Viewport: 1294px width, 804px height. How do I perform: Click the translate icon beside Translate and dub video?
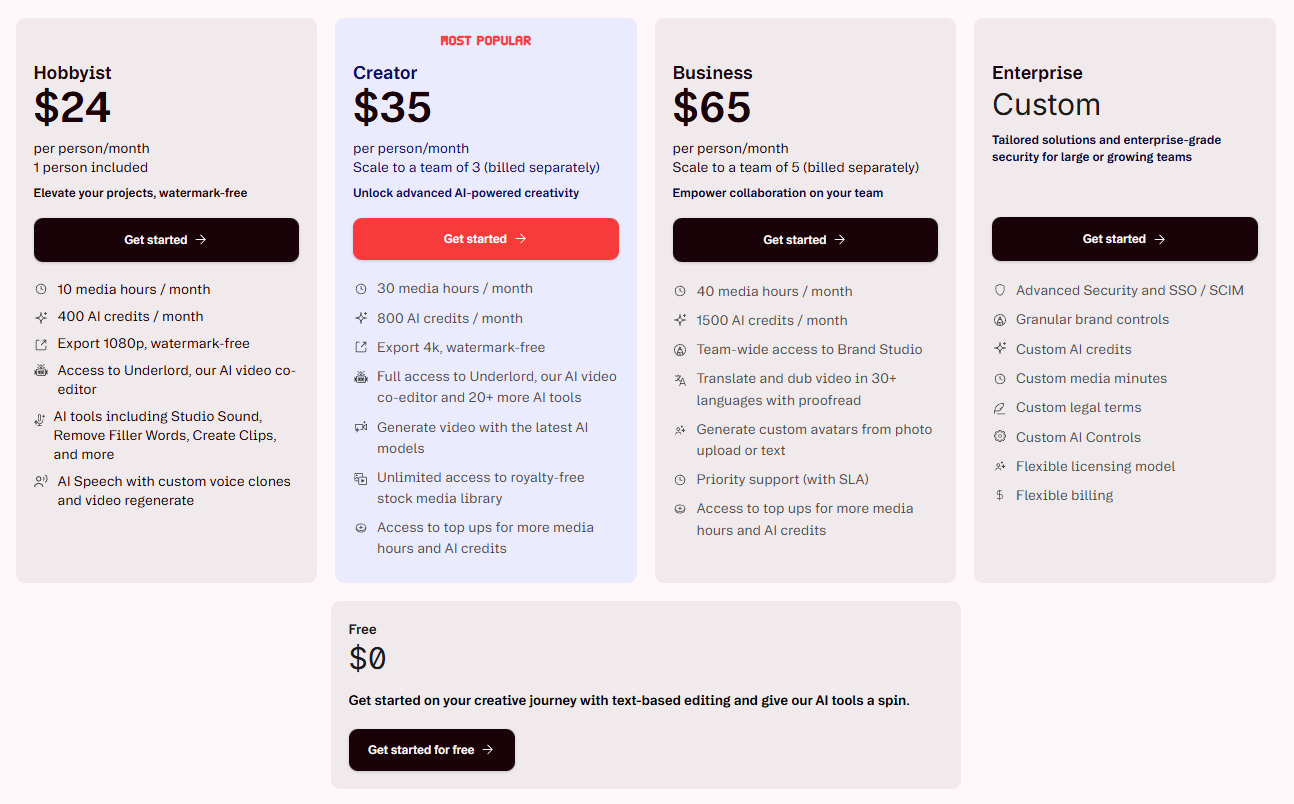pos(680,379)
